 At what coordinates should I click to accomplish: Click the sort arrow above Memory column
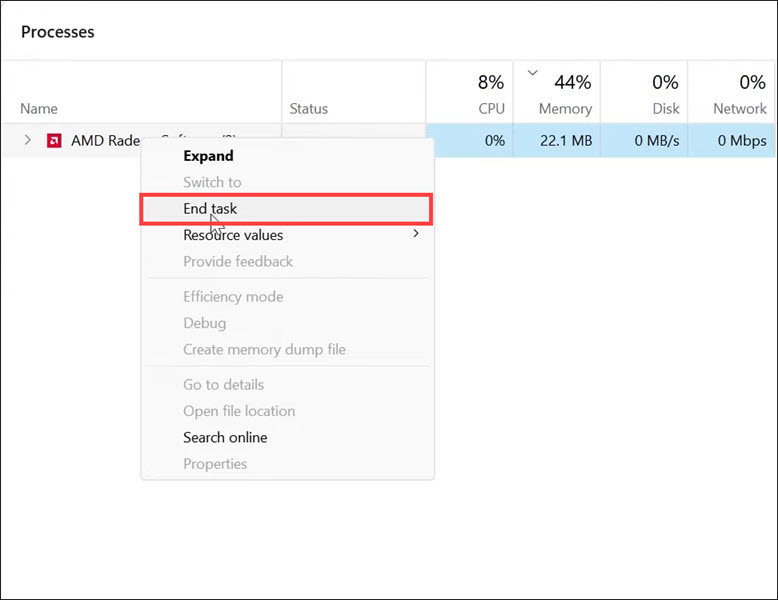tap(533, 73)
